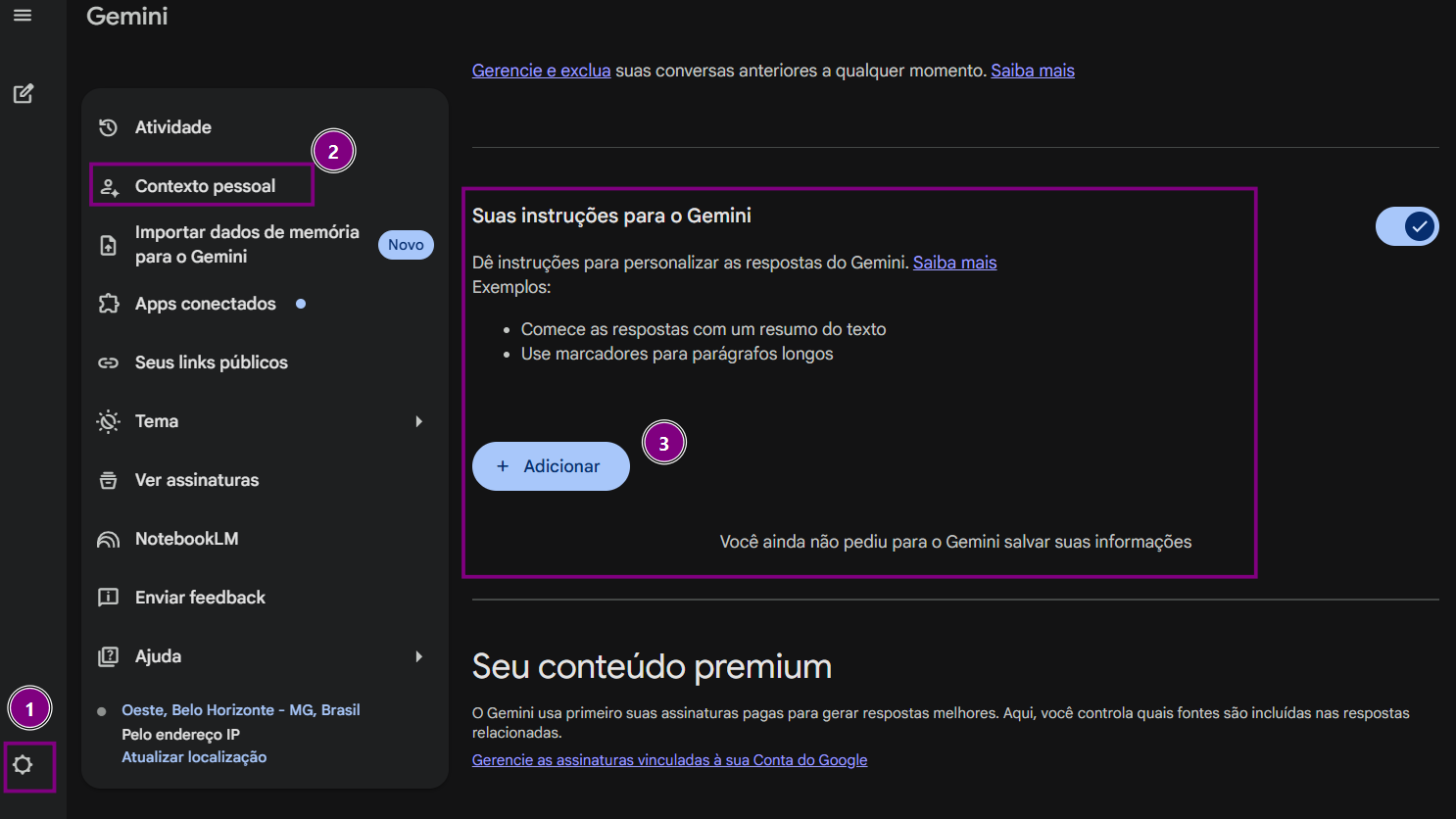
Task: Select the Tema theme bulb icon
Action: pos(108,420)
